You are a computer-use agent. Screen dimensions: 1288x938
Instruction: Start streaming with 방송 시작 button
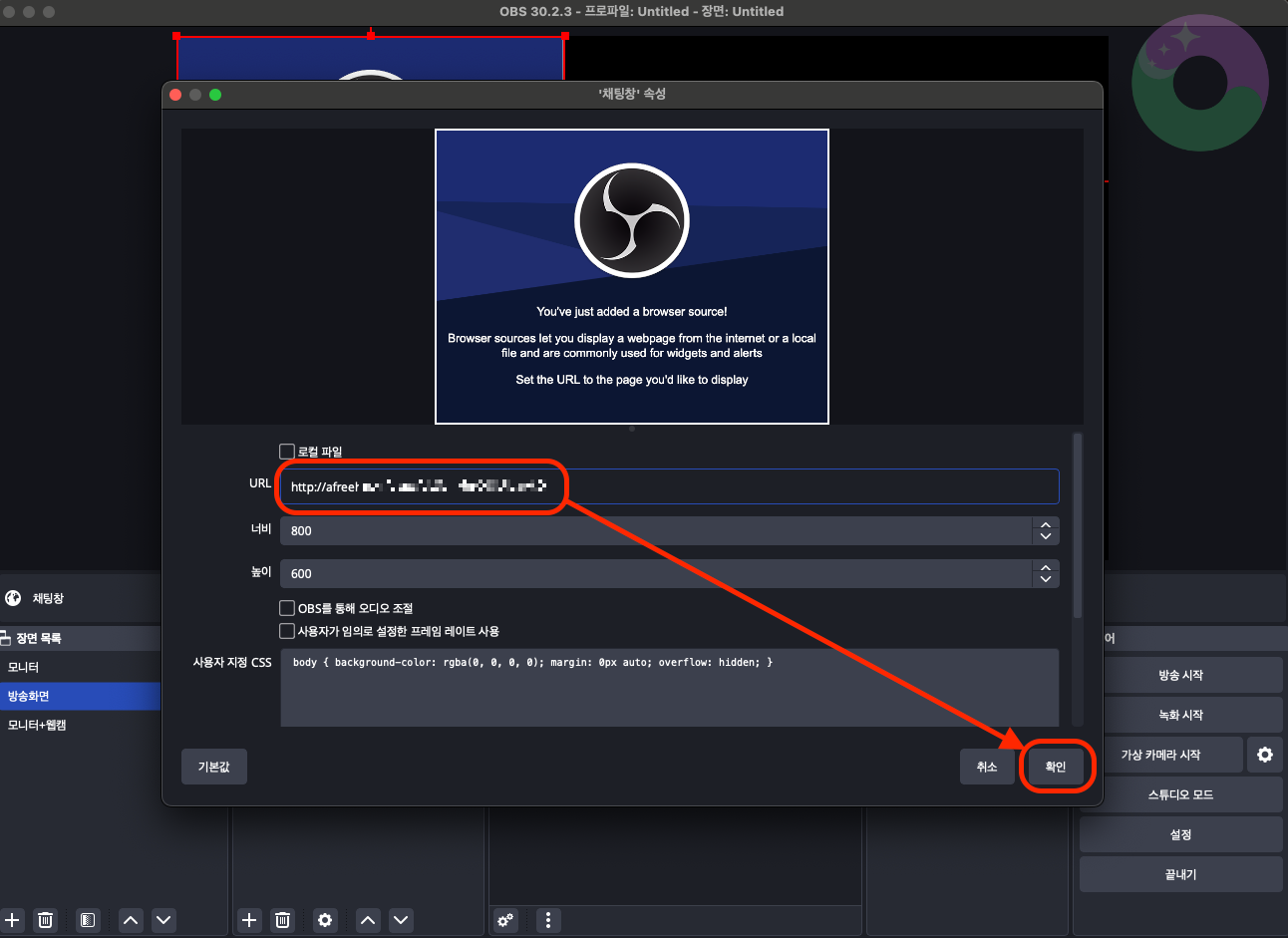1180,675
